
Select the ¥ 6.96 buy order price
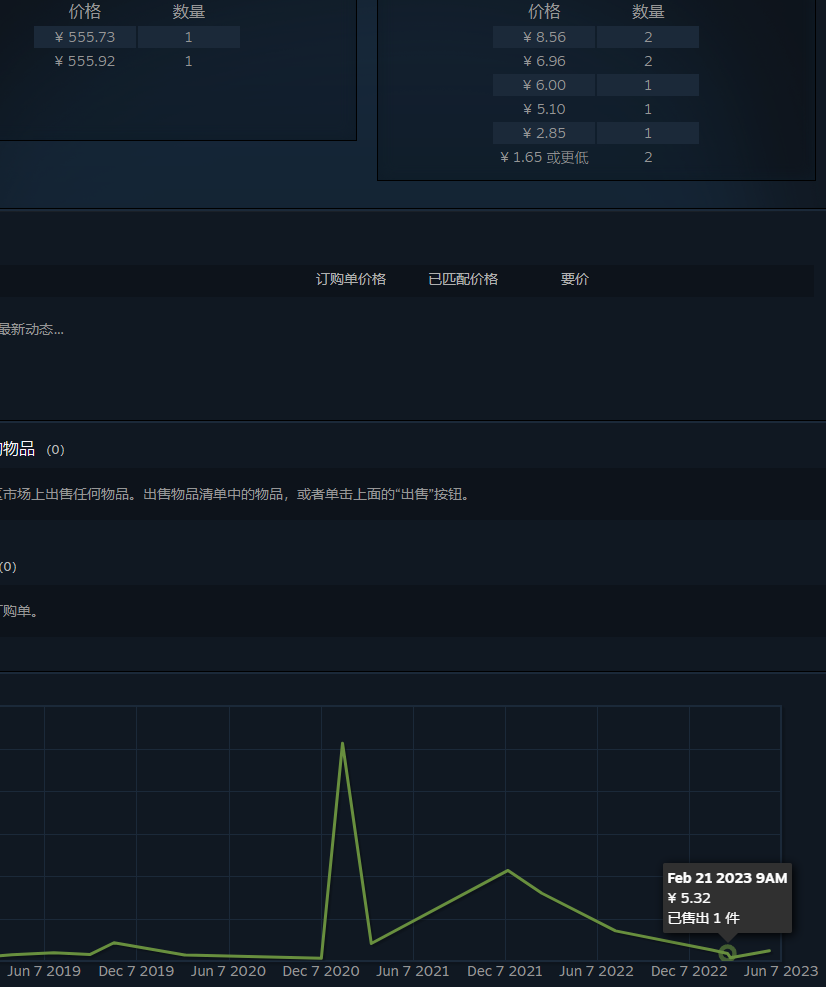(x=544, y=61)
